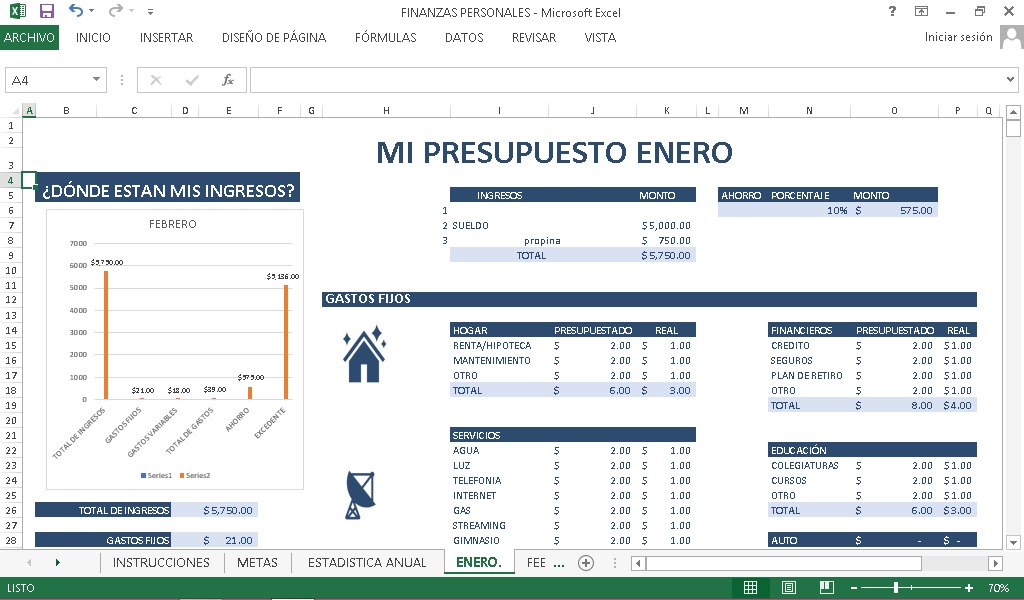Click the Help question mark button
Image resolution: width=1024 pixels, height=600 pixels.
891,12
